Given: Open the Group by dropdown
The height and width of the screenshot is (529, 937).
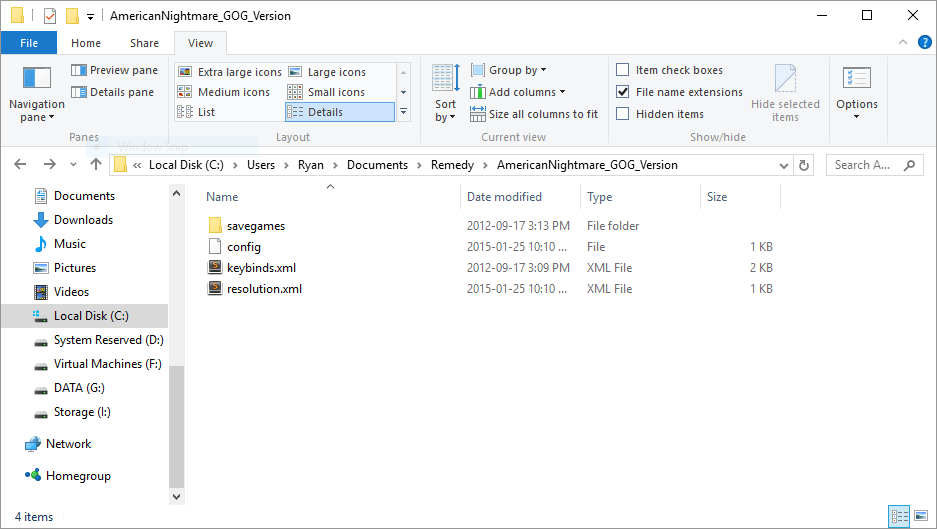Looking at the screenshot, I should [509, 70].
